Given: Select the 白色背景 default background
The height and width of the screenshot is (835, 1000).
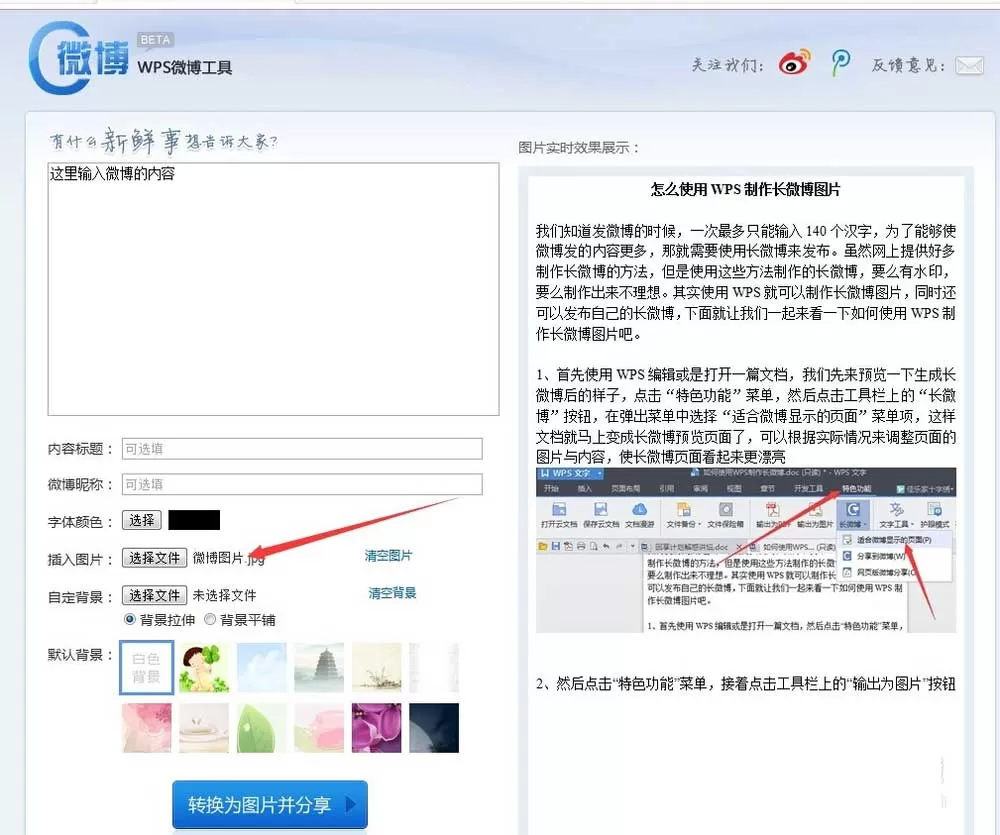Looking at the screenshot, I should (x=147, y=668).
